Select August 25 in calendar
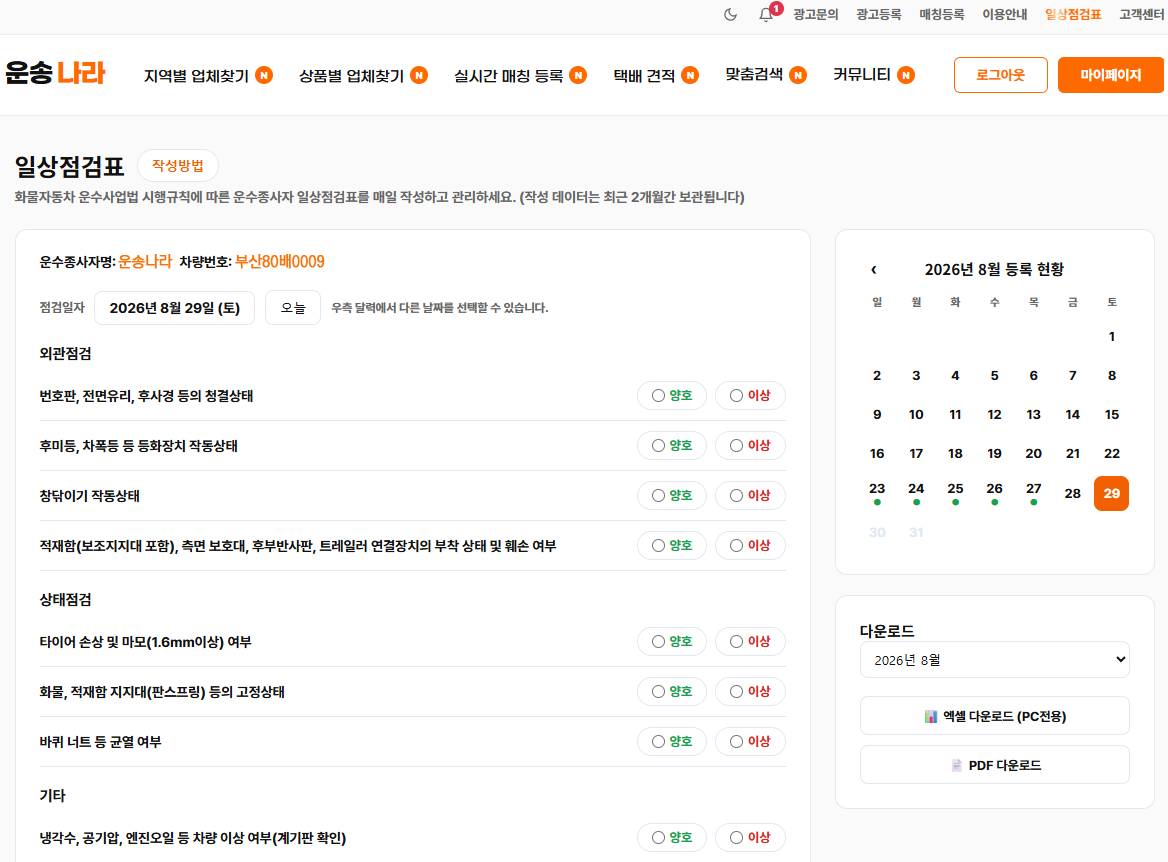Viewport: 1168px width, 862px height. (956, 492)
